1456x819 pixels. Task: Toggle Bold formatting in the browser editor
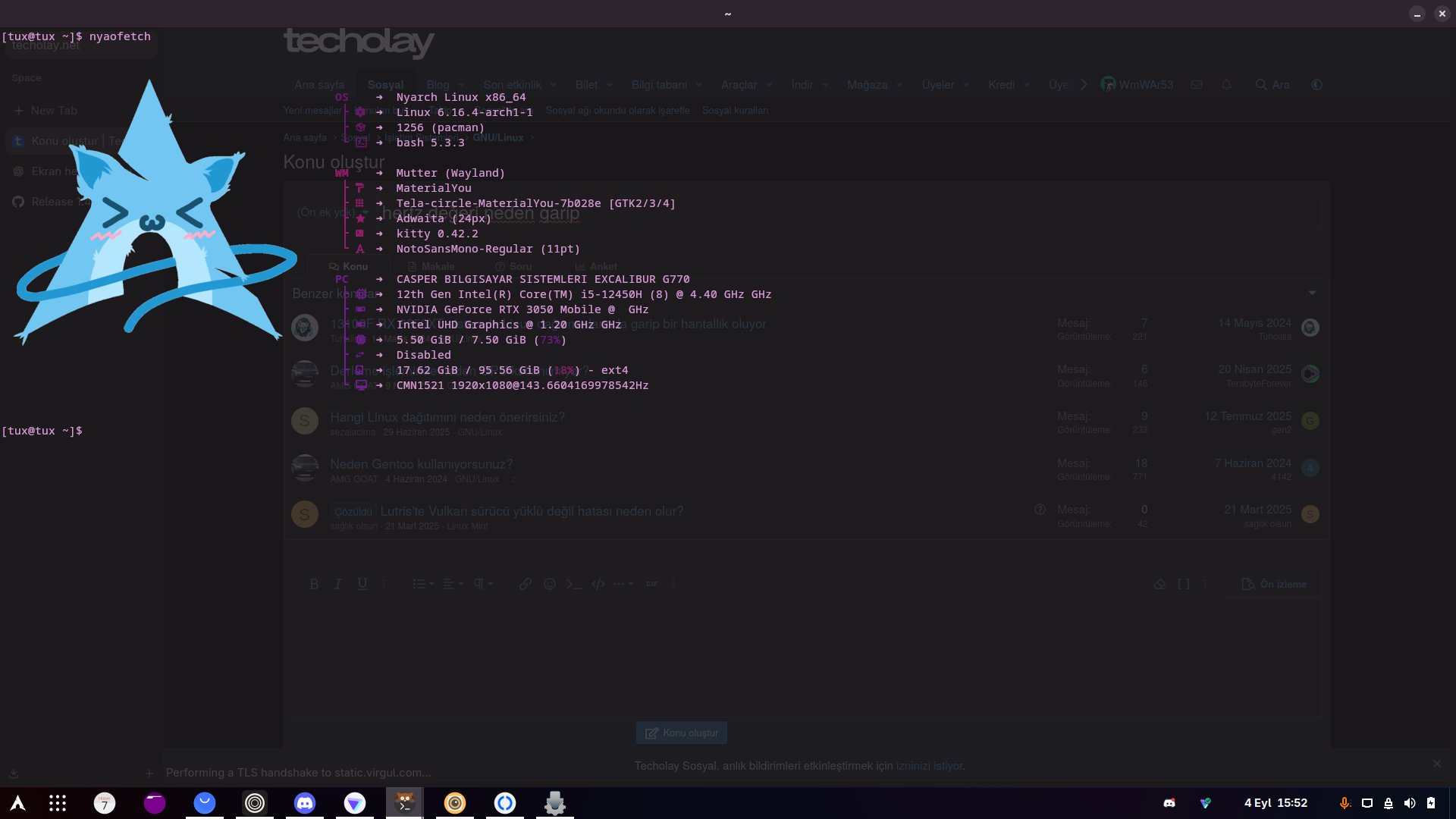pos(314,584)
